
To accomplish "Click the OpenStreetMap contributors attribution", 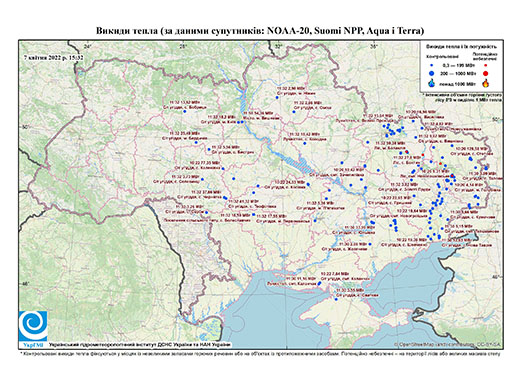I will pyautogui.click(x=447, y=344).
